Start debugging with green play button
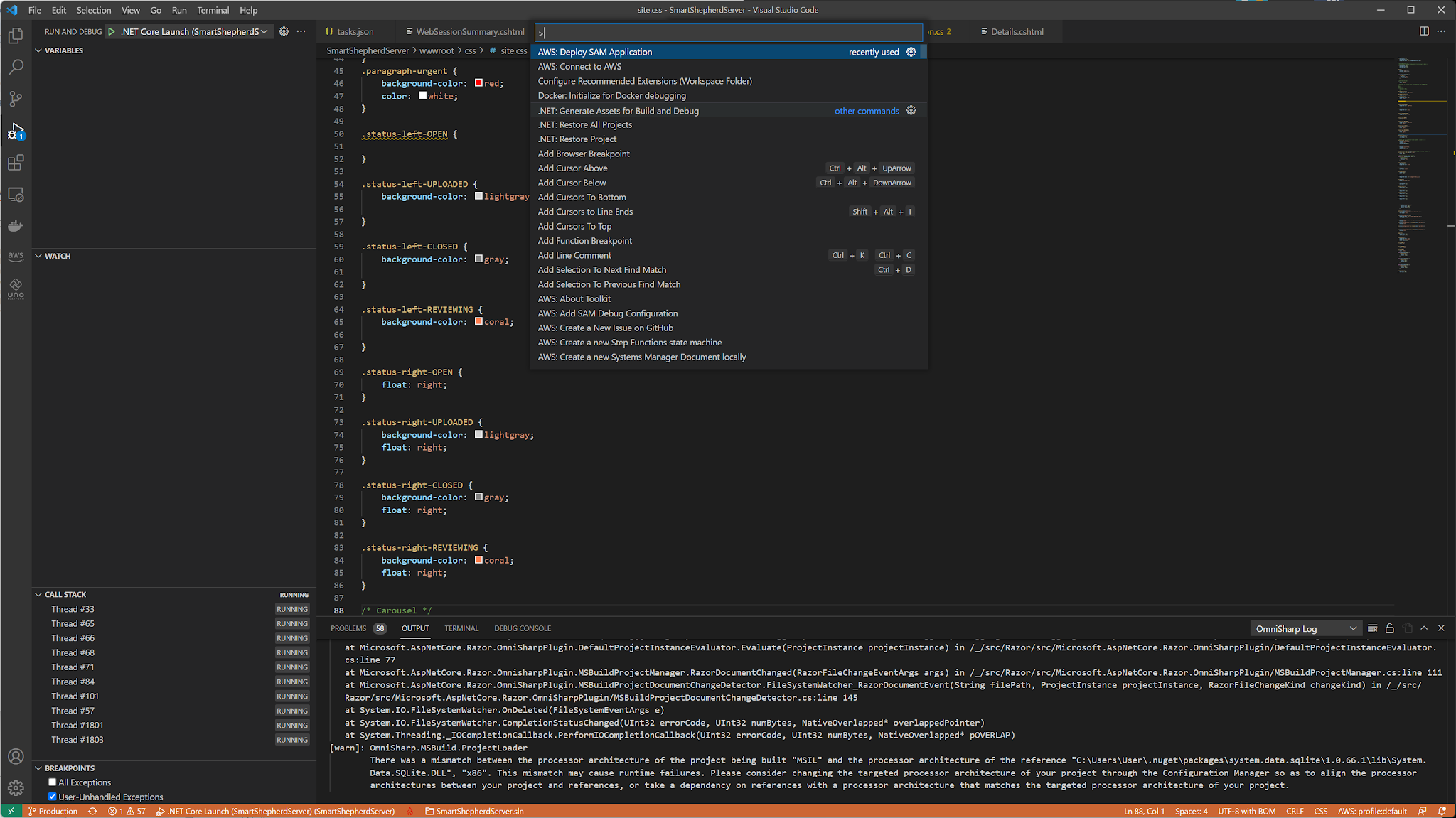 [112, 31]
